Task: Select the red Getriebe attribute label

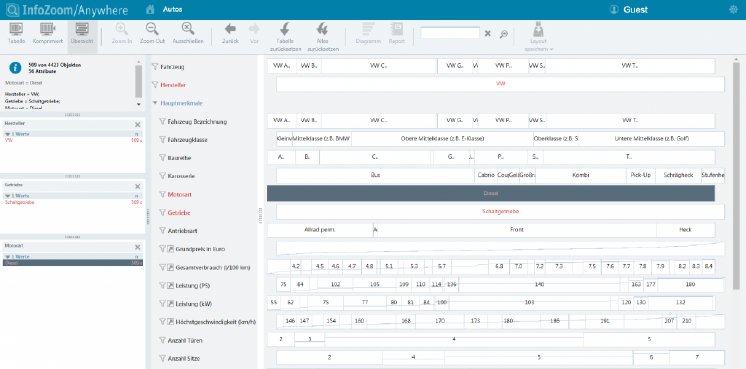Action: 178,213
